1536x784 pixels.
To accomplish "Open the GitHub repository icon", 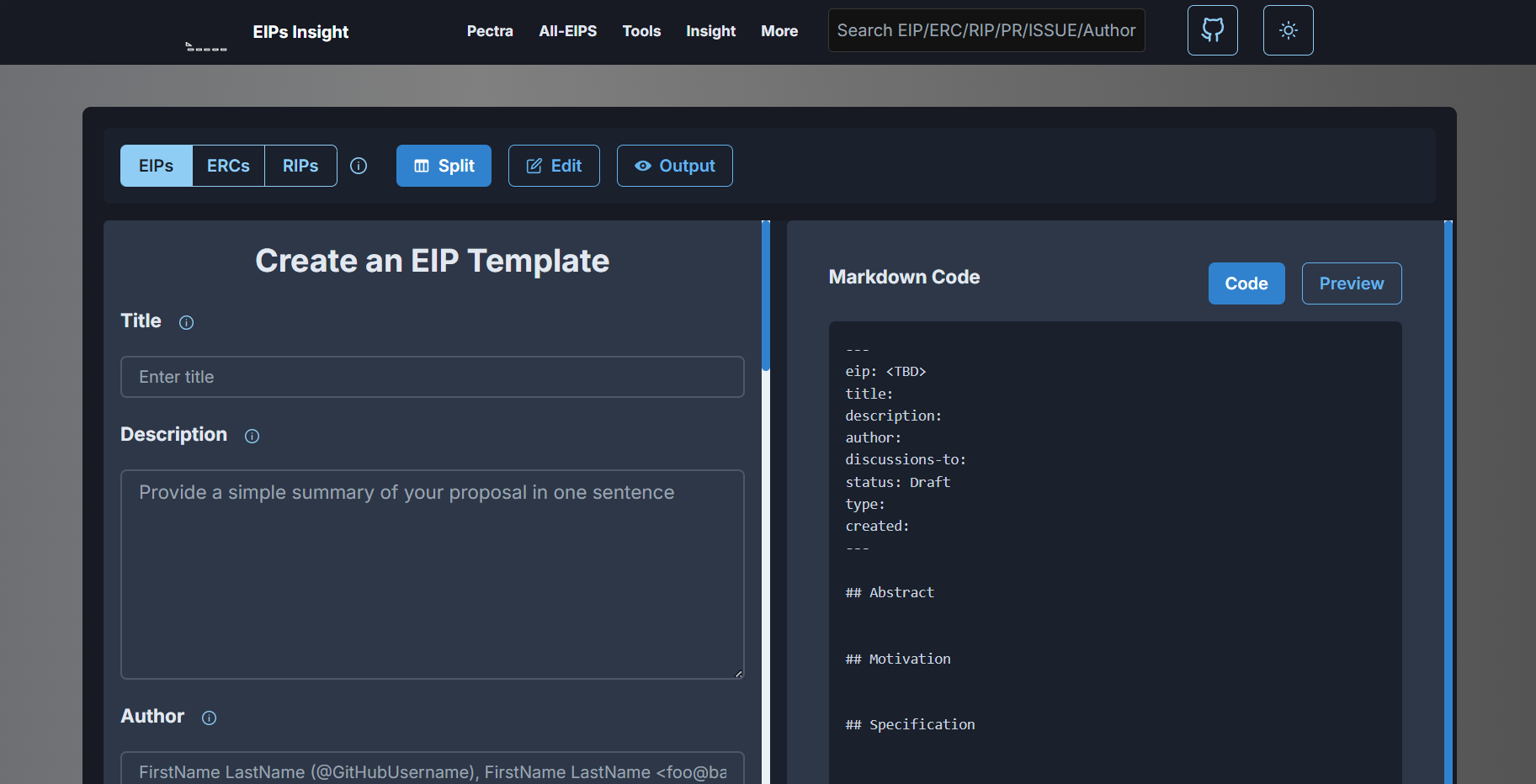I will tap(1212, 30).
